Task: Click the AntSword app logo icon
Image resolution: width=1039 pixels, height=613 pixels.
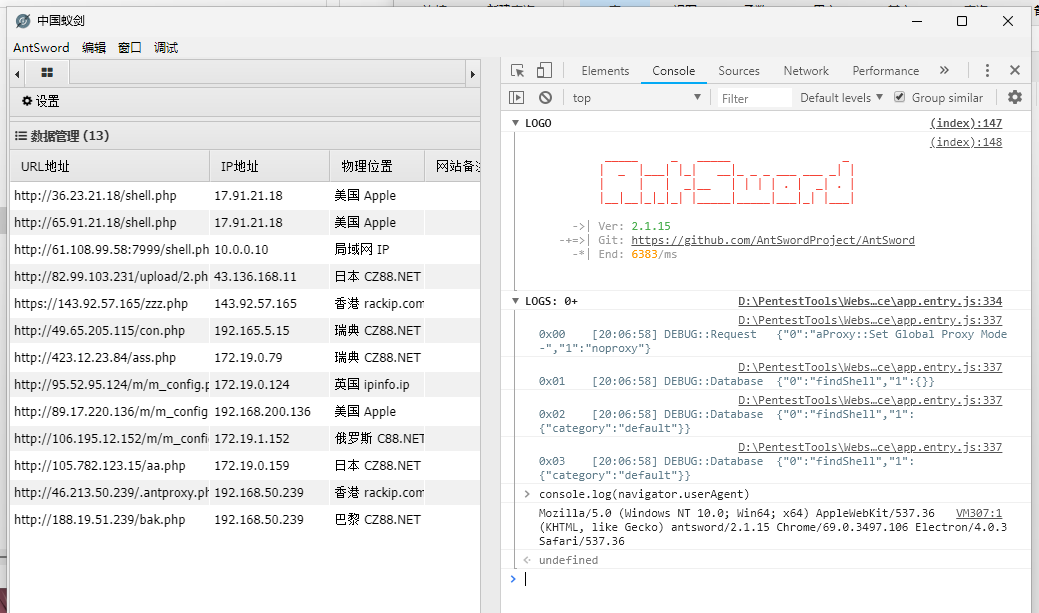Action: (x=23, y=21)
